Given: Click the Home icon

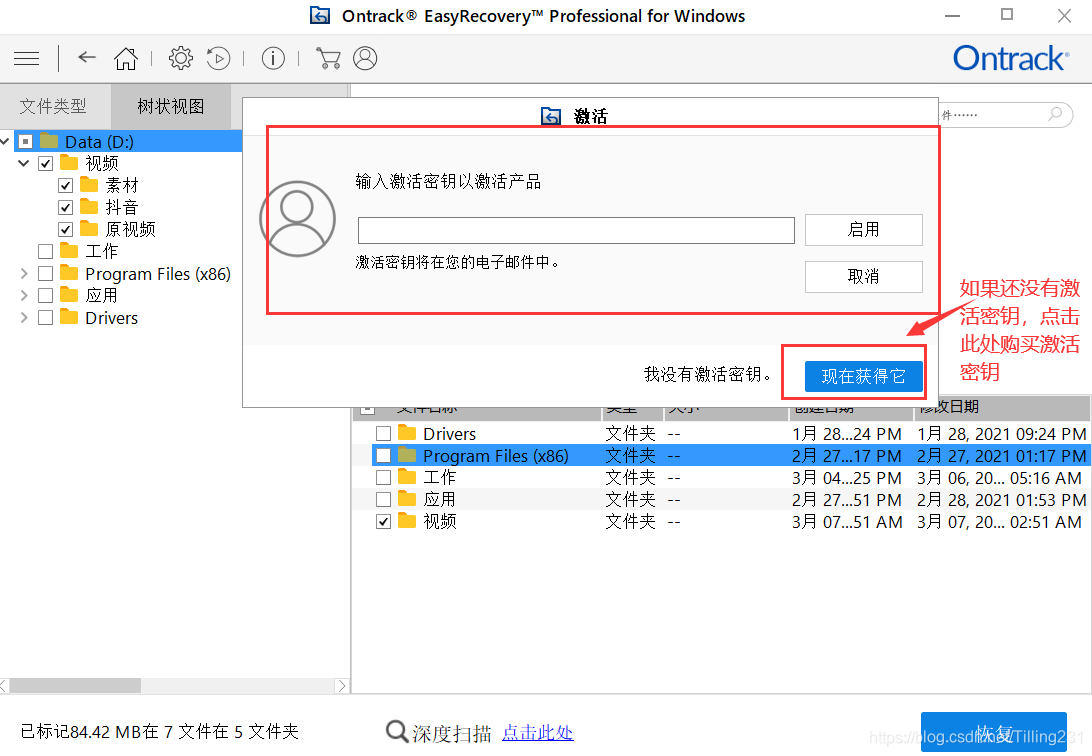Looking at the screenshot, I should [x=126, y=58].
